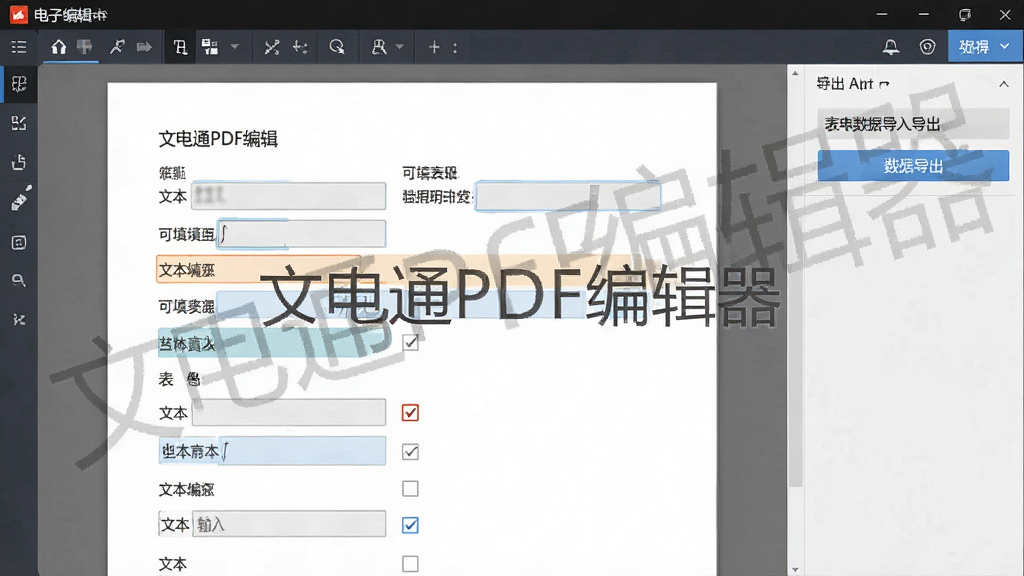Viewport: 1024px width, 576px height.
Task: Select the pen edit tool in toolbar
Action: point(118,47)
